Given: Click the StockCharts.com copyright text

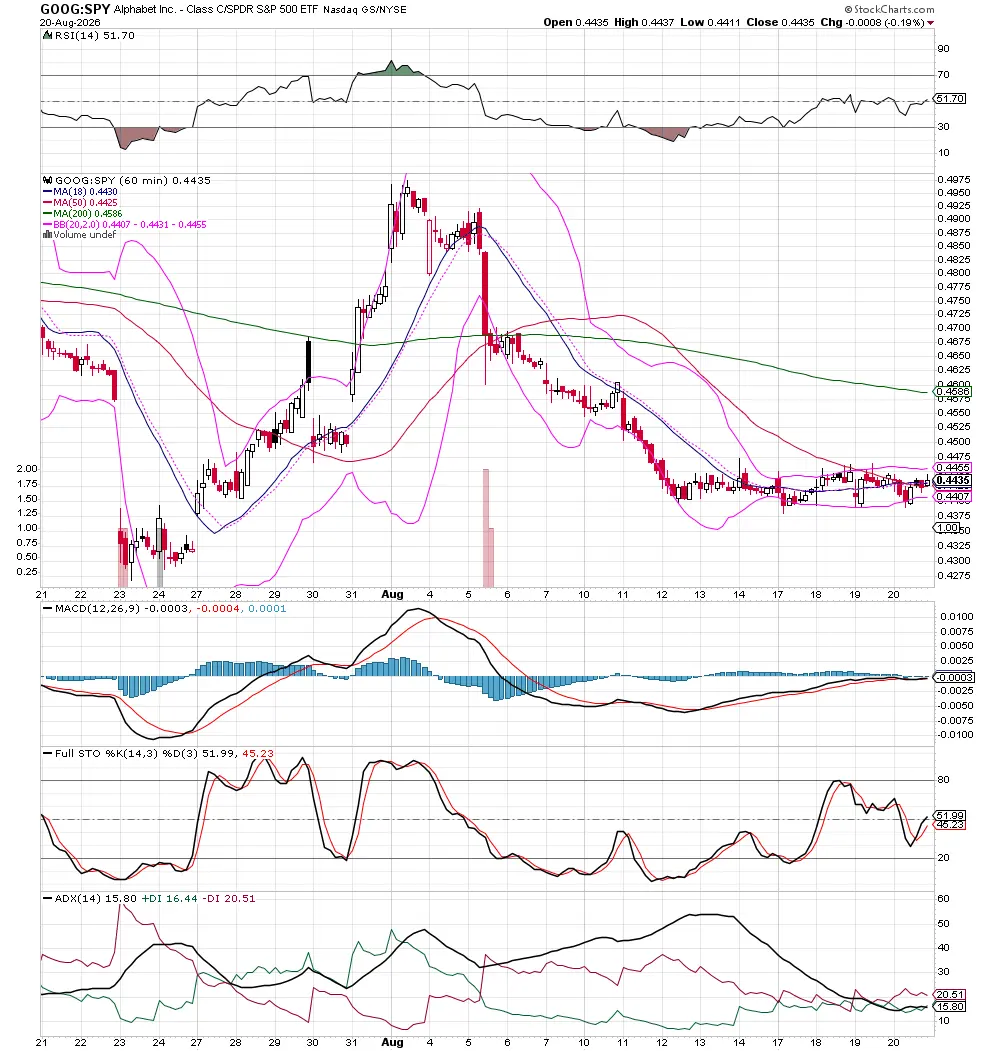Looking at the screenshot, I should tap(889, 9).
